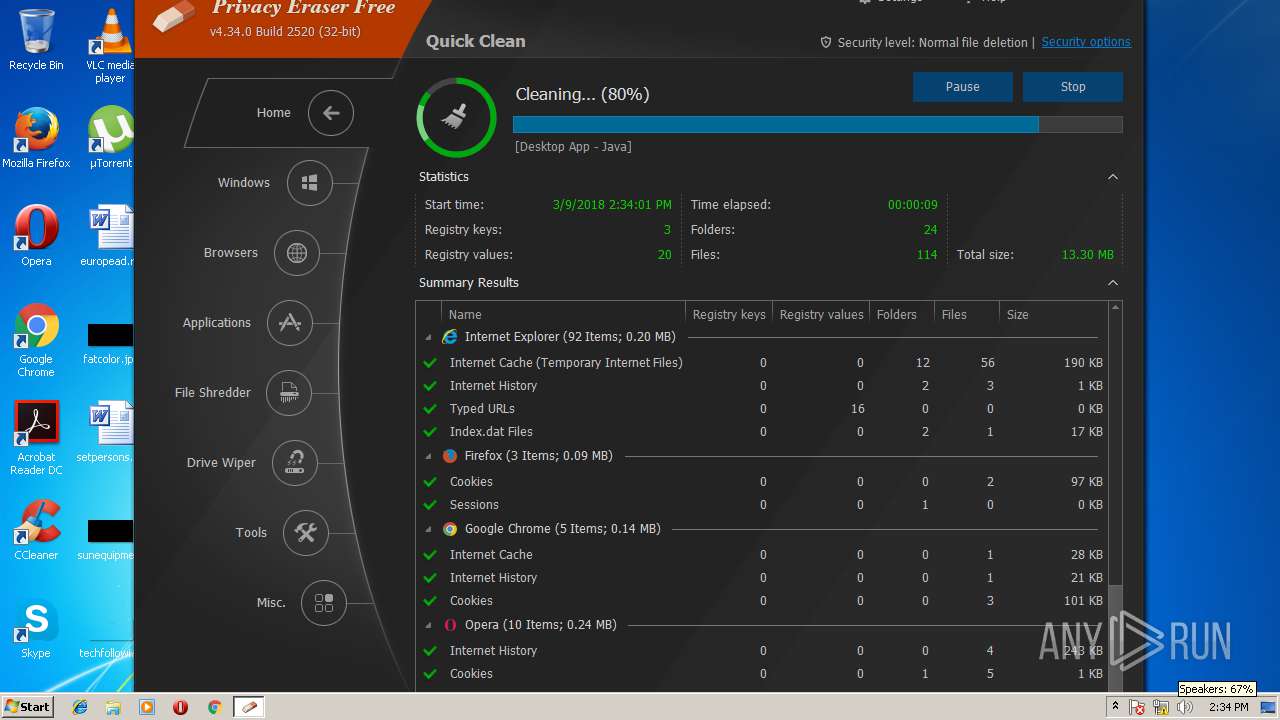Open the Browsers globe icon
The height and width of the screenshot is (720, 1280).
tap(297, 253)
